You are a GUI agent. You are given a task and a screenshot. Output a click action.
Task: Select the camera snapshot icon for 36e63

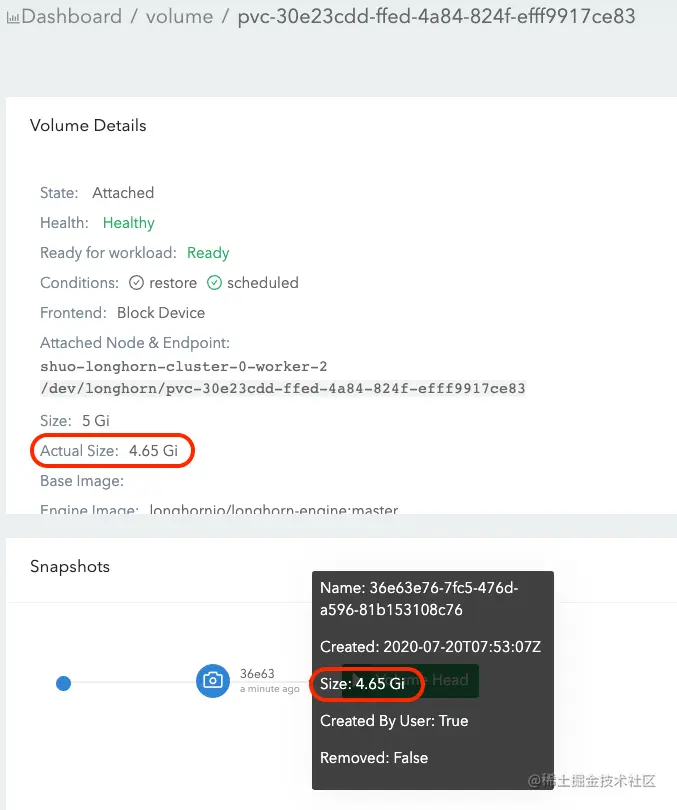212,681
